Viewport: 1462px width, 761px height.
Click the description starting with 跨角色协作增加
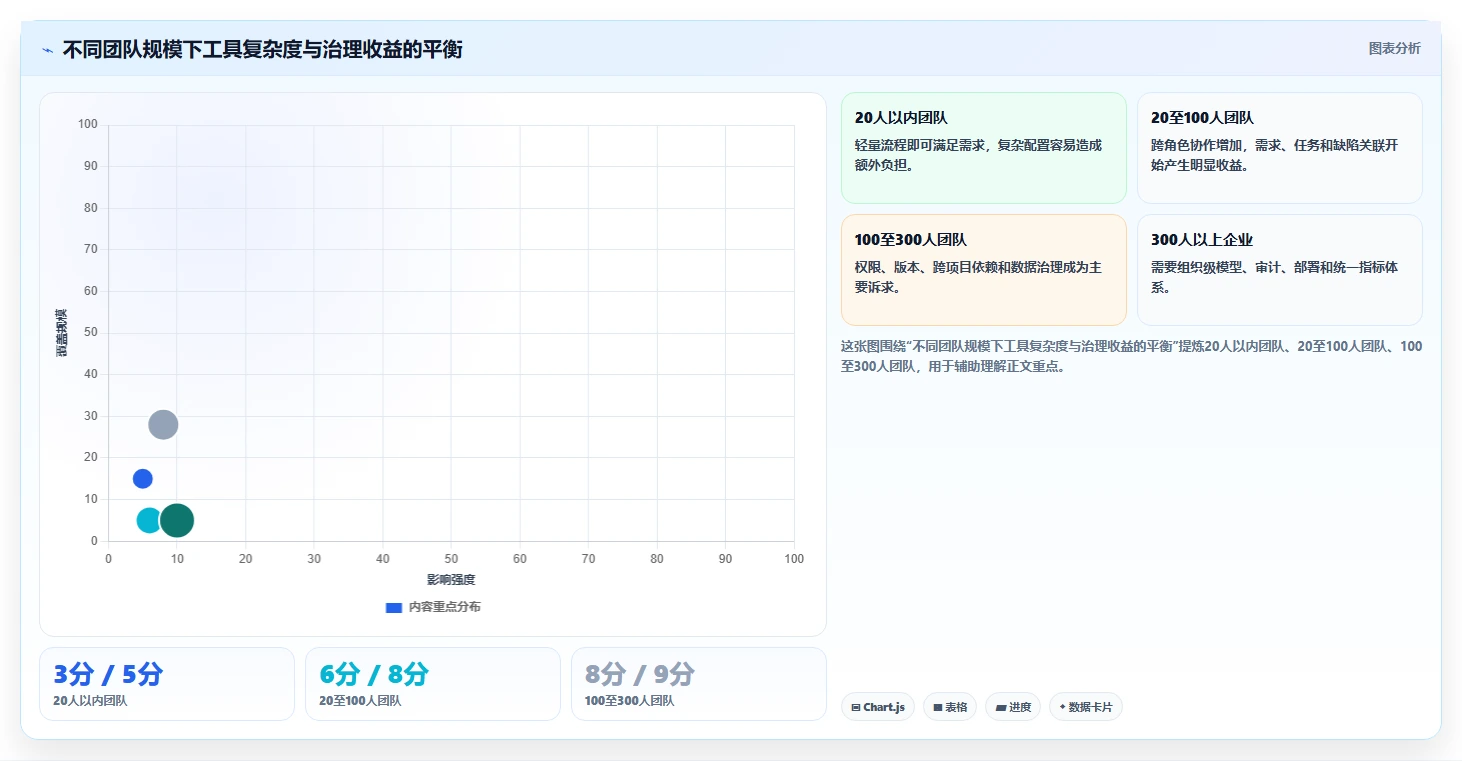click(1274, 155)
